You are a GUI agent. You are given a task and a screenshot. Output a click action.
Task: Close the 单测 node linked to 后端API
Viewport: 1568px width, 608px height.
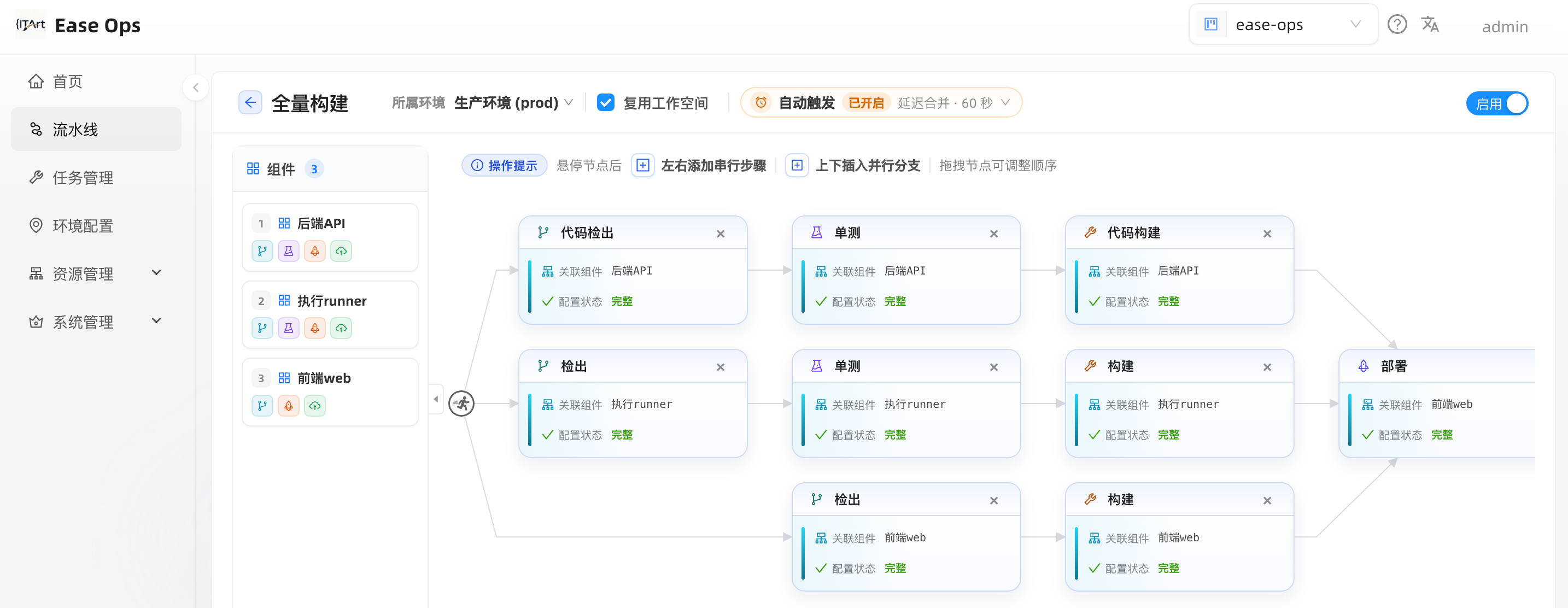point(994,233)
